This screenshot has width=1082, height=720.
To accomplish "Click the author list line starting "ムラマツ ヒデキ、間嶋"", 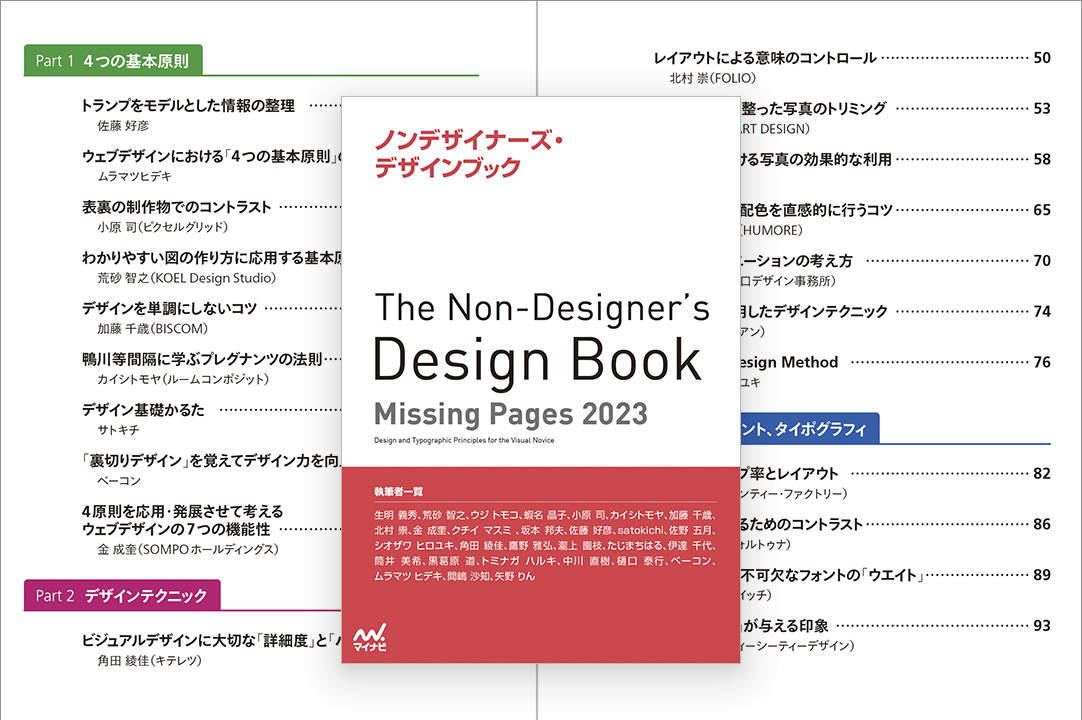I will pyautogui.click(x=454, y=576).
